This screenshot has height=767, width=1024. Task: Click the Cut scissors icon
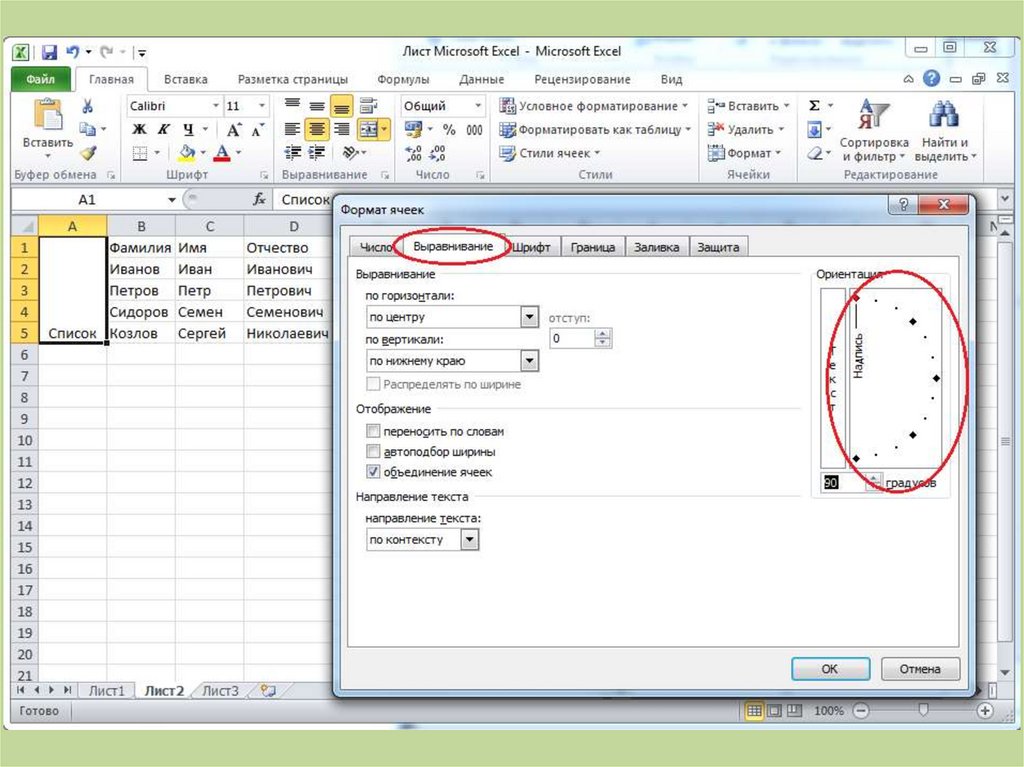pos(88,106)
